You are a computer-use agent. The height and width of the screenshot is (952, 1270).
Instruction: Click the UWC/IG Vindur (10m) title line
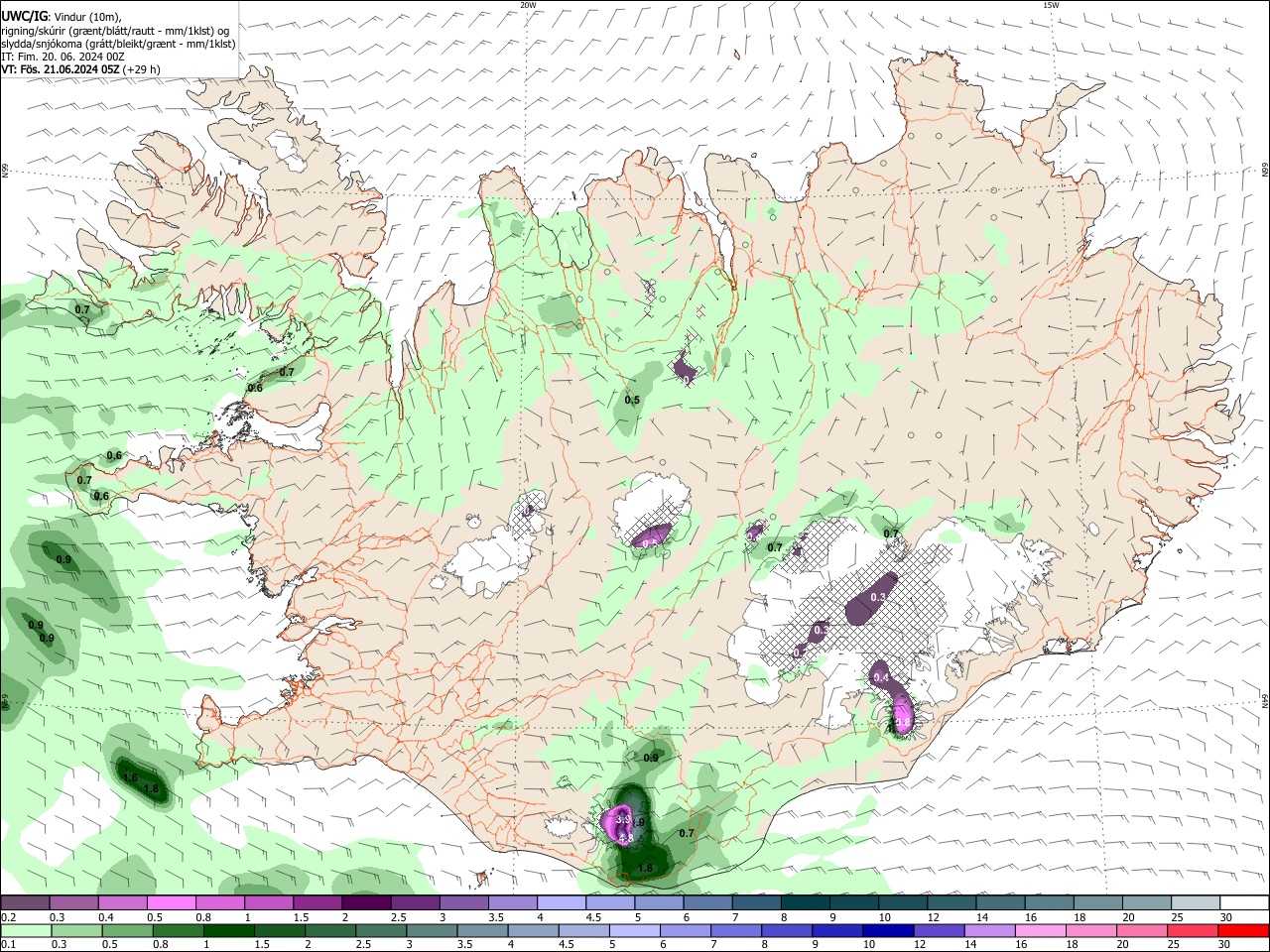62,16
